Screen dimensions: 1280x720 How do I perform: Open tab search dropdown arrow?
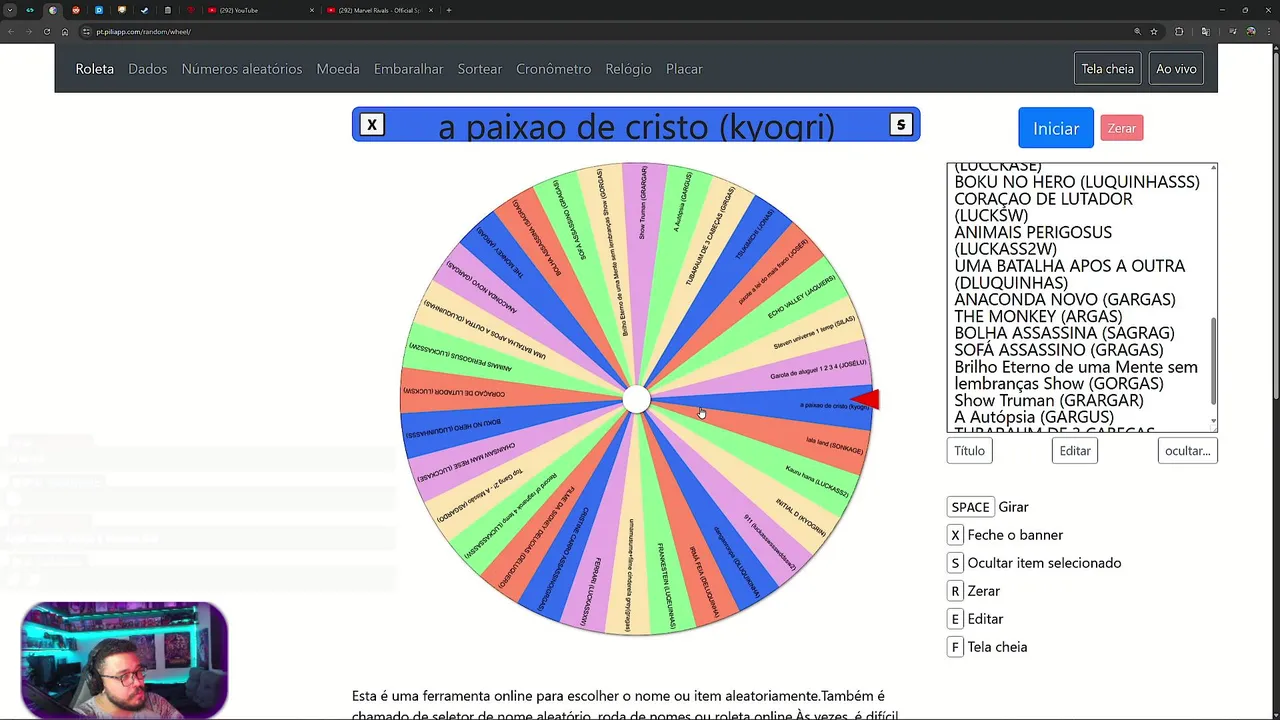pyautogui.click(x=10, y=10)
